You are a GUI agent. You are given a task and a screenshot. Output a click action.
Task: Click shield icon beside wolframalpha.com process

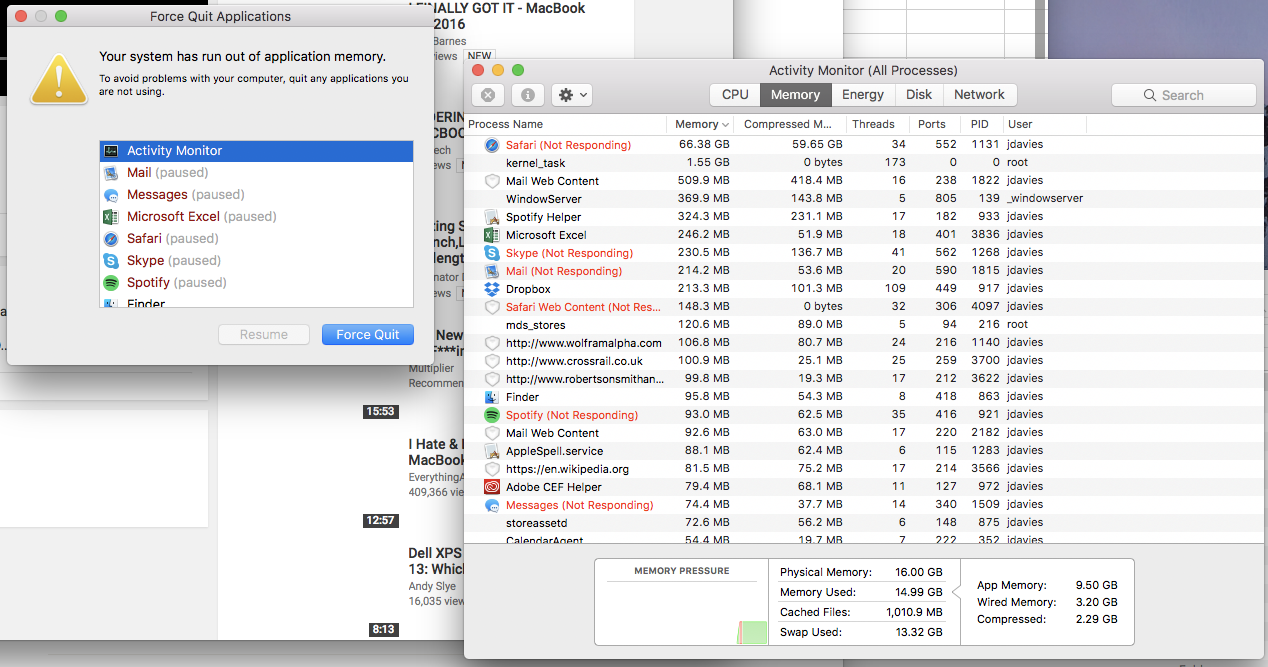click(492, 343)
